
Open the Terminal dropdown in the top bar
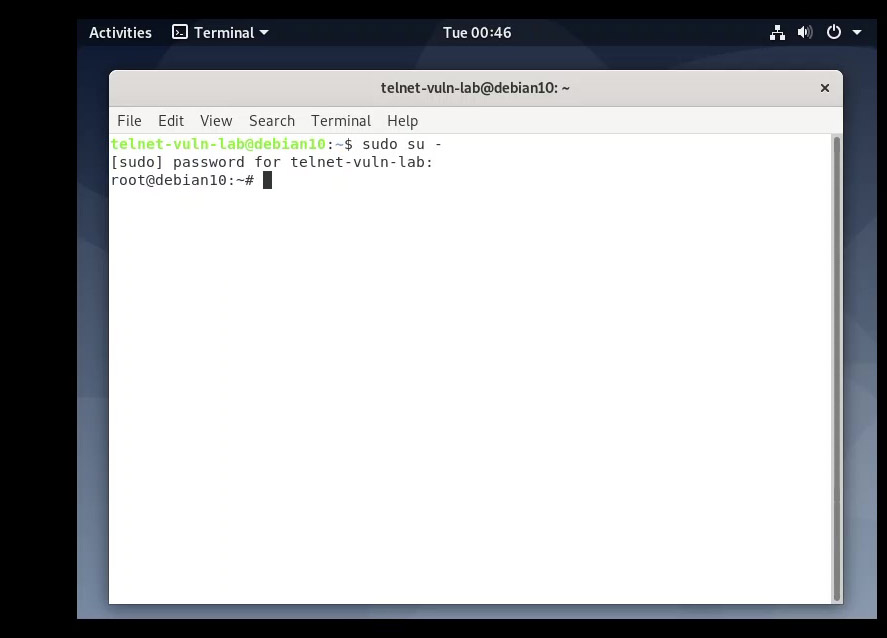pos(219,32)
